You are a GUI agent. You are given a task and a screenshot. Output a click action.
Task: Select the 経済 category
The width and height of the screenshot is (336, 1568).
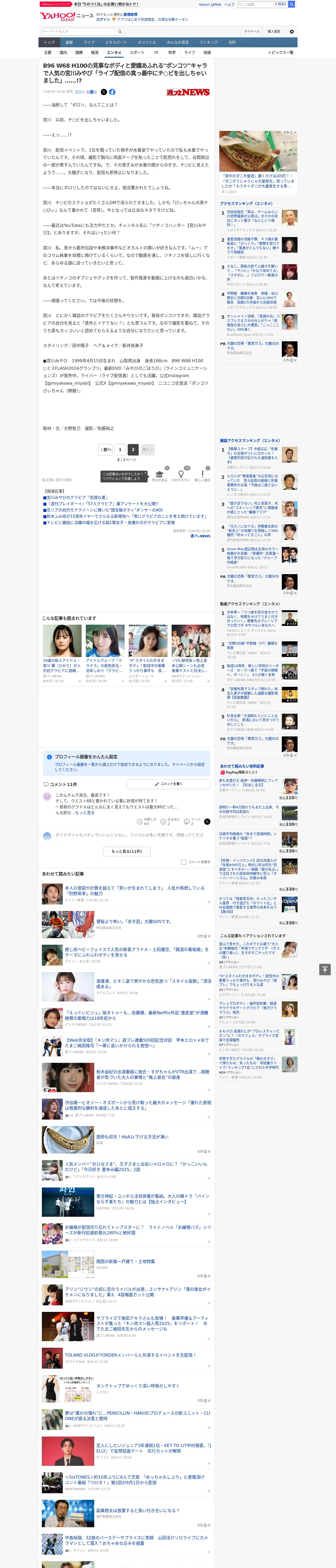coord(94,52)
